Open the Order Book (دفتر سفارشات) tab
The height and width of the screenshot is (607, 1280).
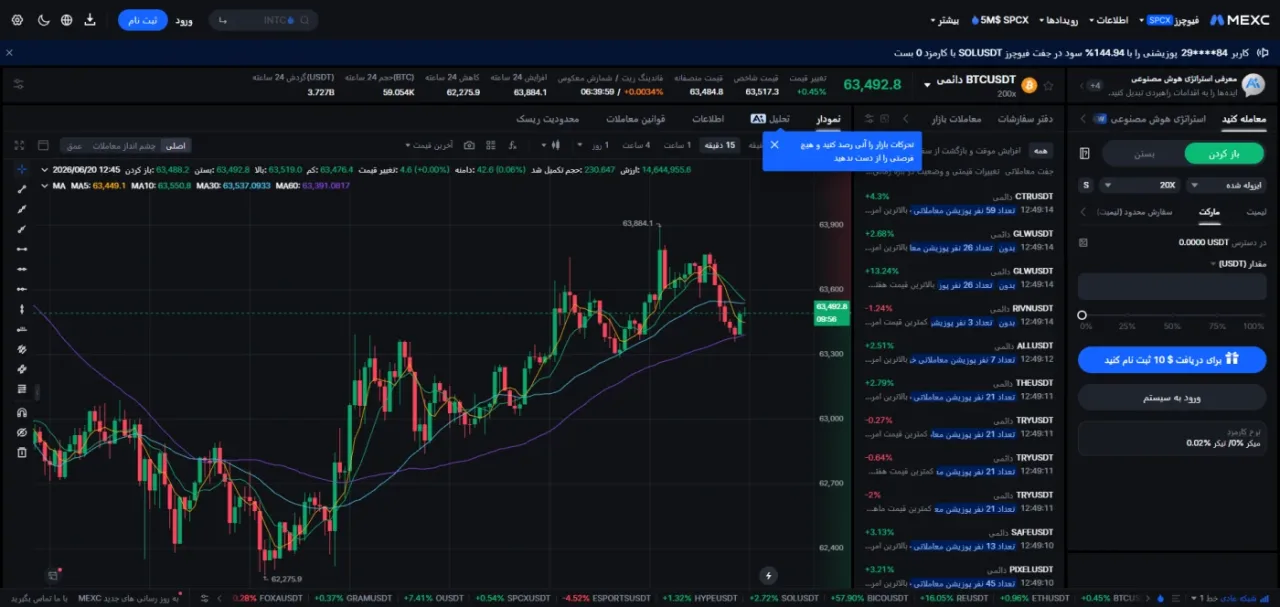1031,119
